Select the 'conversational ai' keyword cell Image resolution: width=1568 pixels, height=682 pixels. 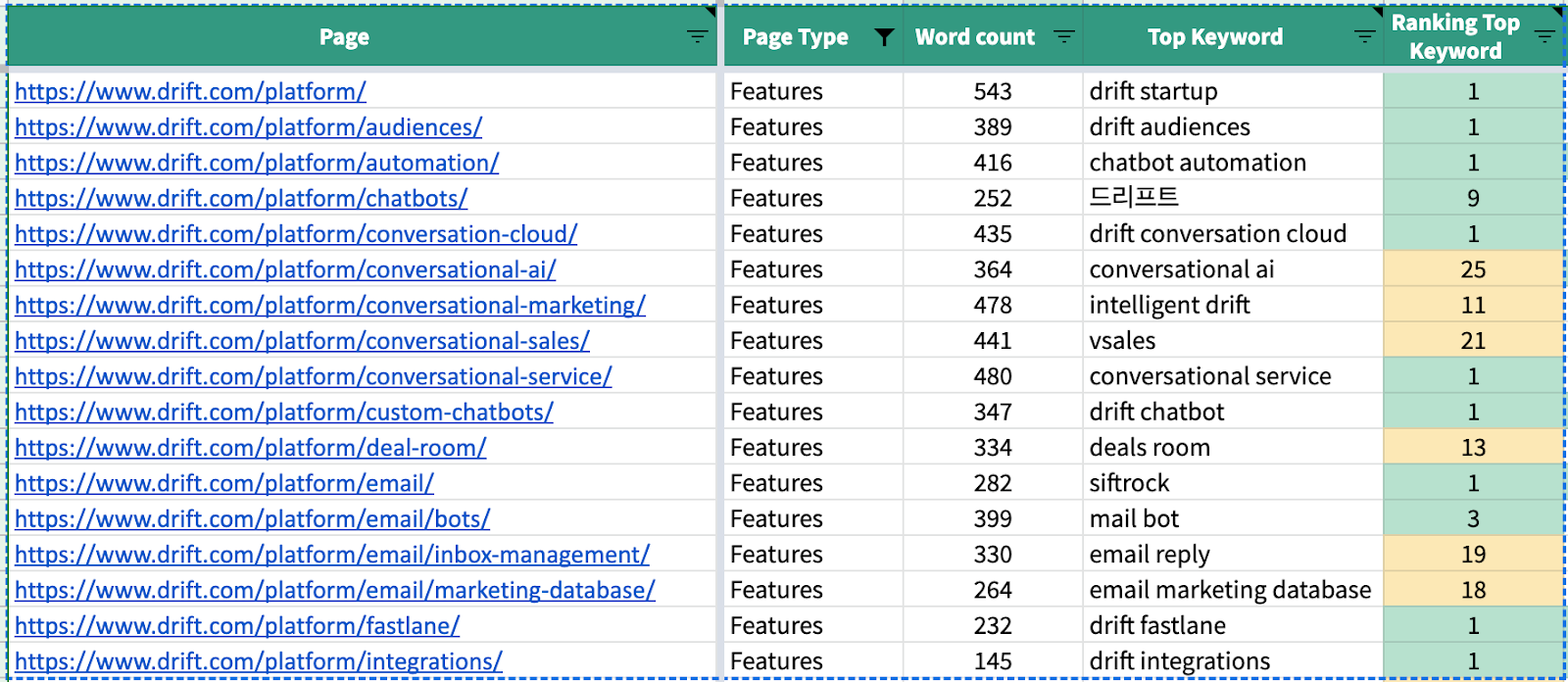tap(1233, 269)
